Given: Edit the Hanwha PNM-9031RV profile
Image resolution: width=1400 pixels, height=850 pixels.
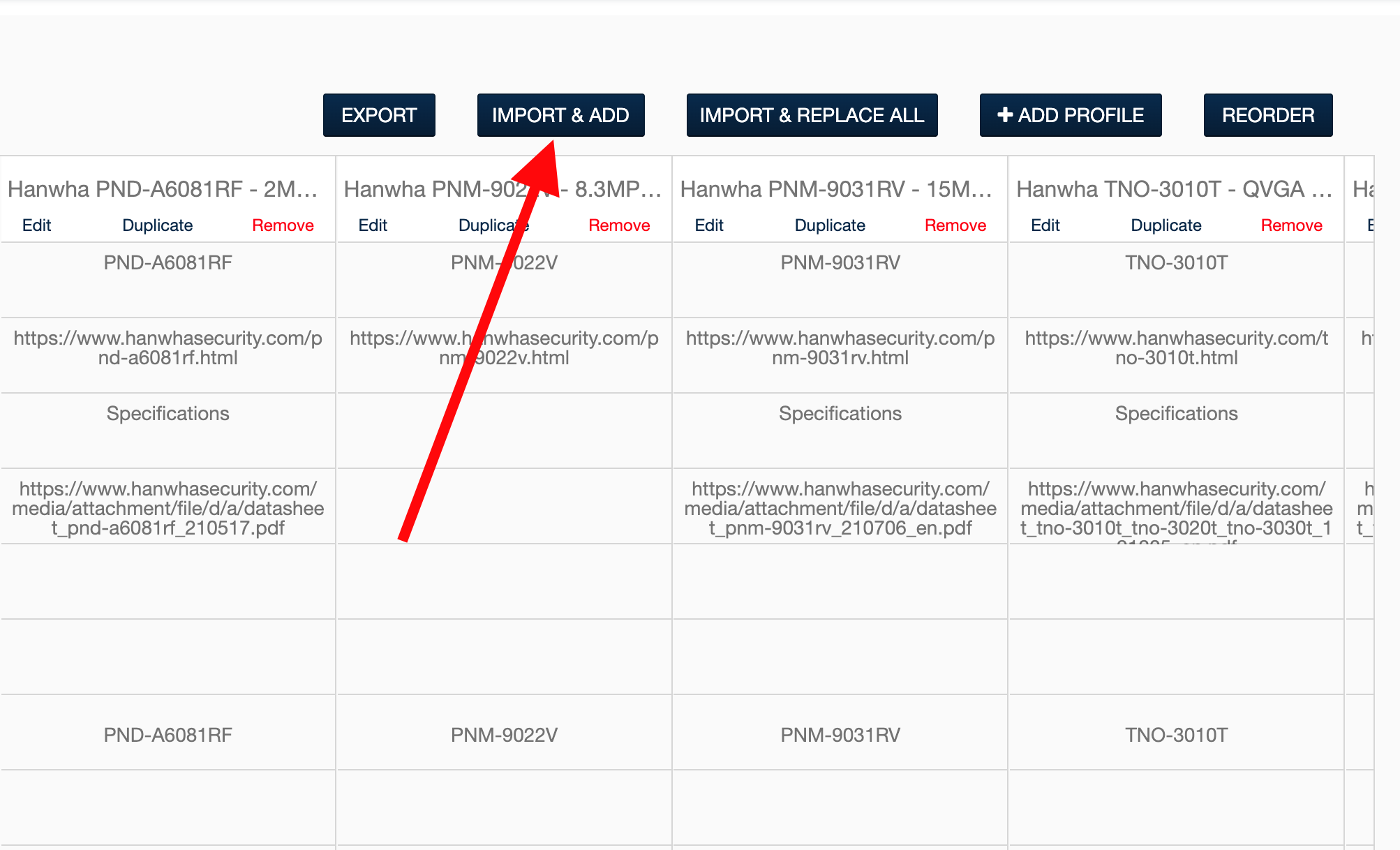Looking at the screenshot, I should tap(709, 225).
